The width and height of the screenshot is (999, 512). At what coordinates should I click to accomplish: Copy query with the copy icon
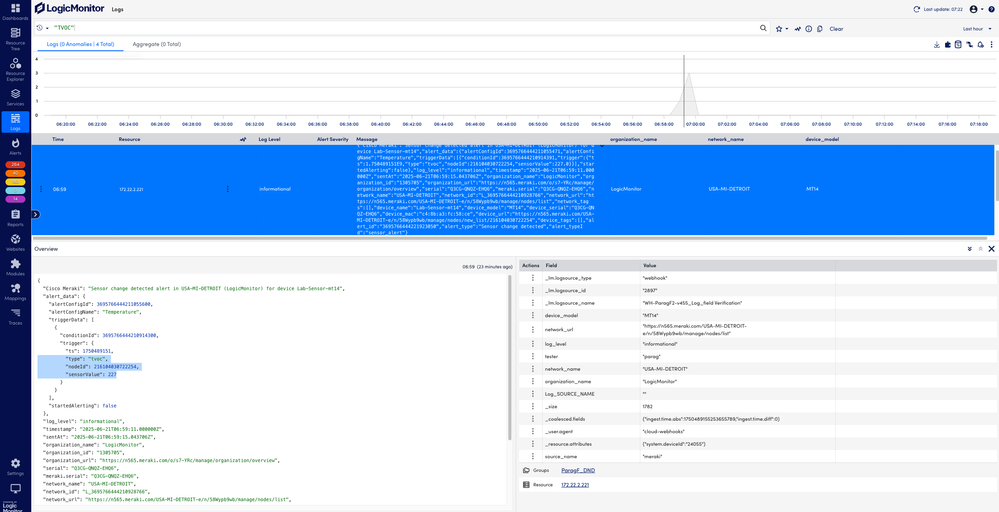point(819,29)
